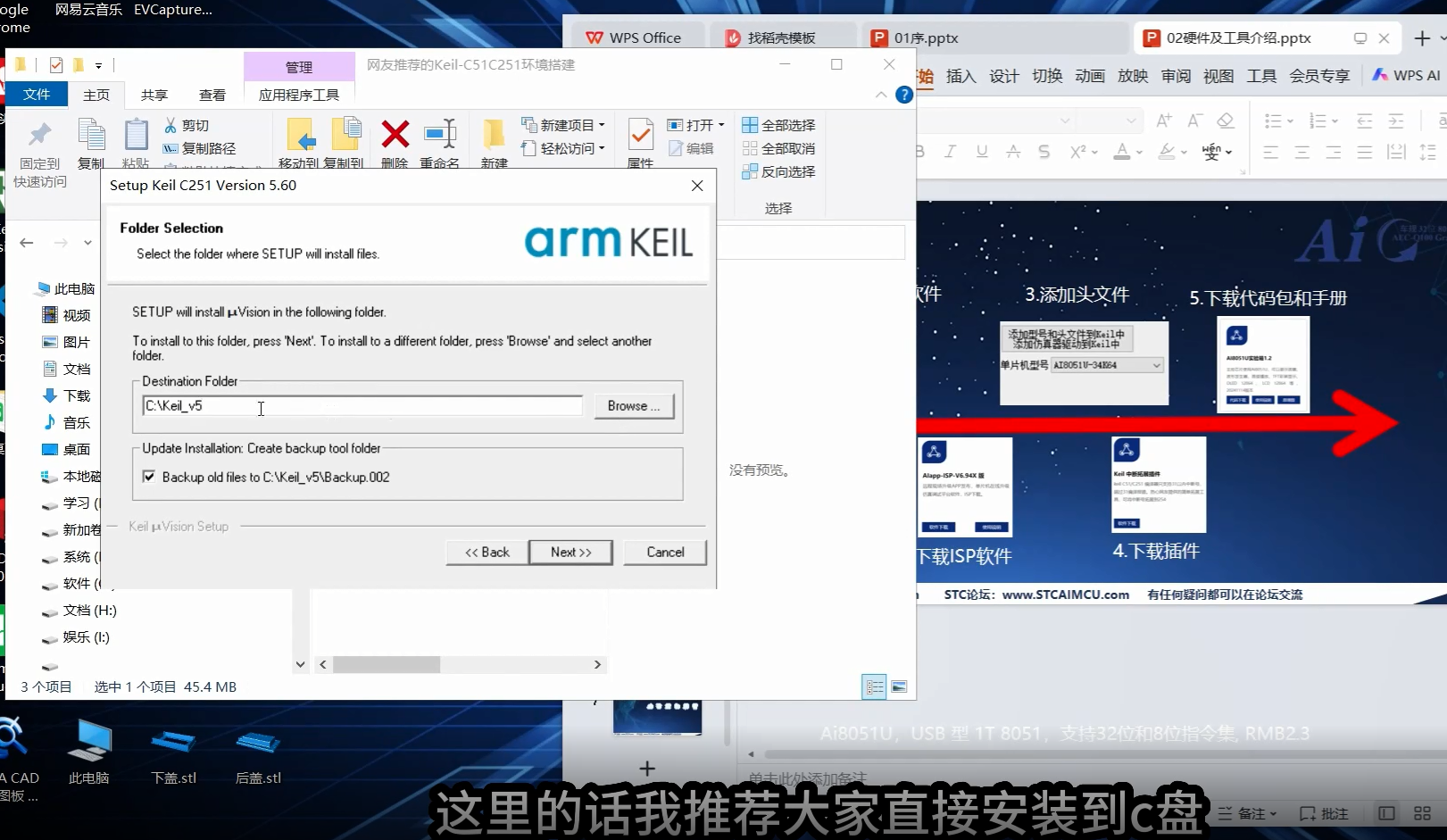Select 文档 (H:) drive in tree
Viewport: 1447px width, 840px height.
(79, 611)
